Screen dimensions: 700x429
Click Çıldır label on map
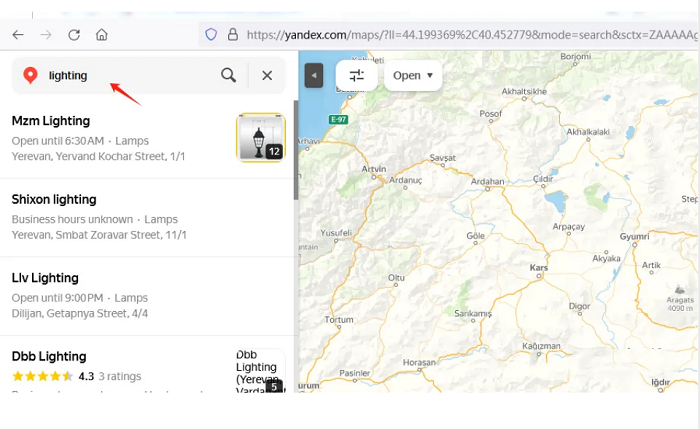(x=543, y=179)
